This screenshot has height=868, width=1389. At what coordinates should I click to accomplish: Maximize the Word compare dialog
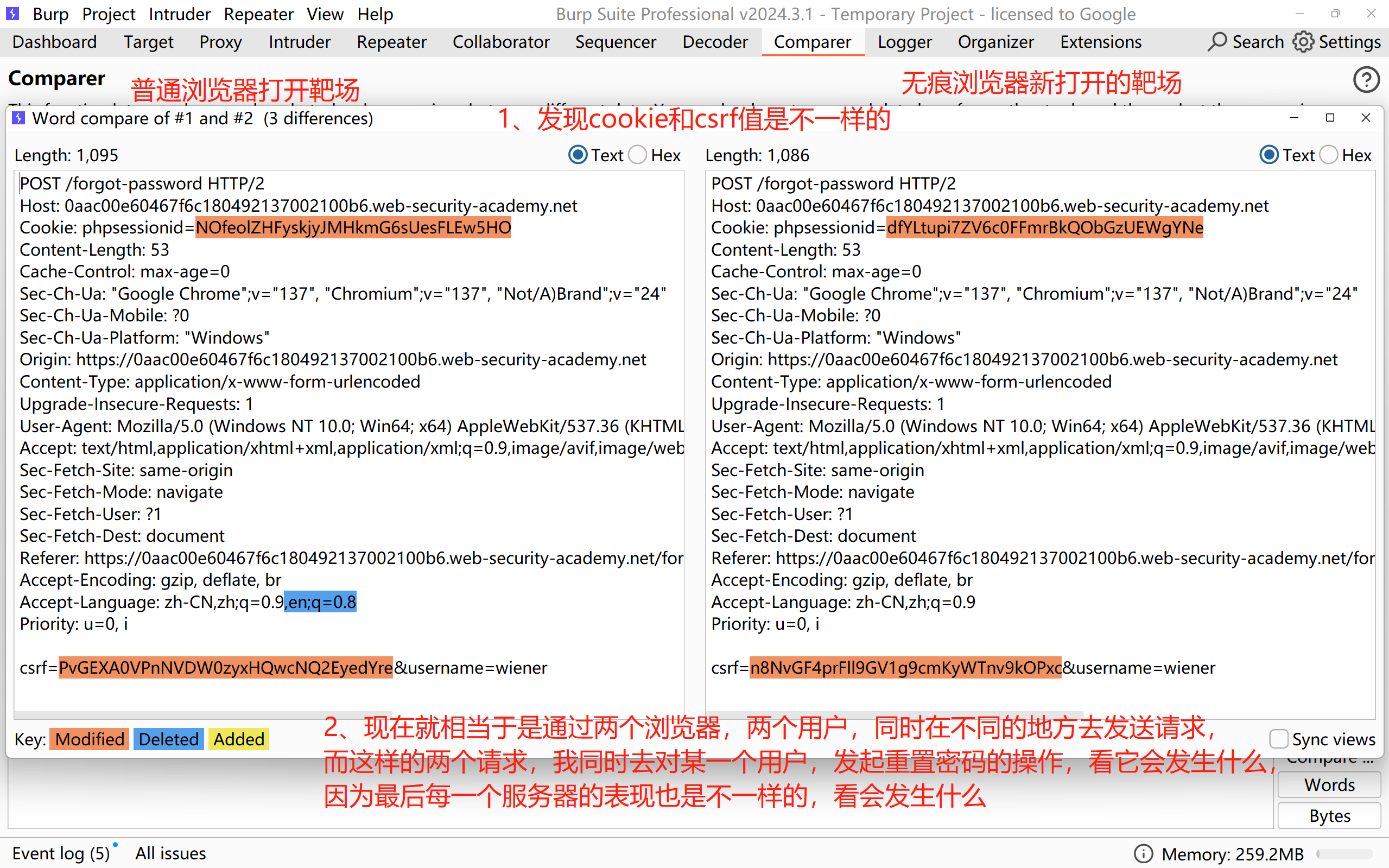coord(1330,118)
